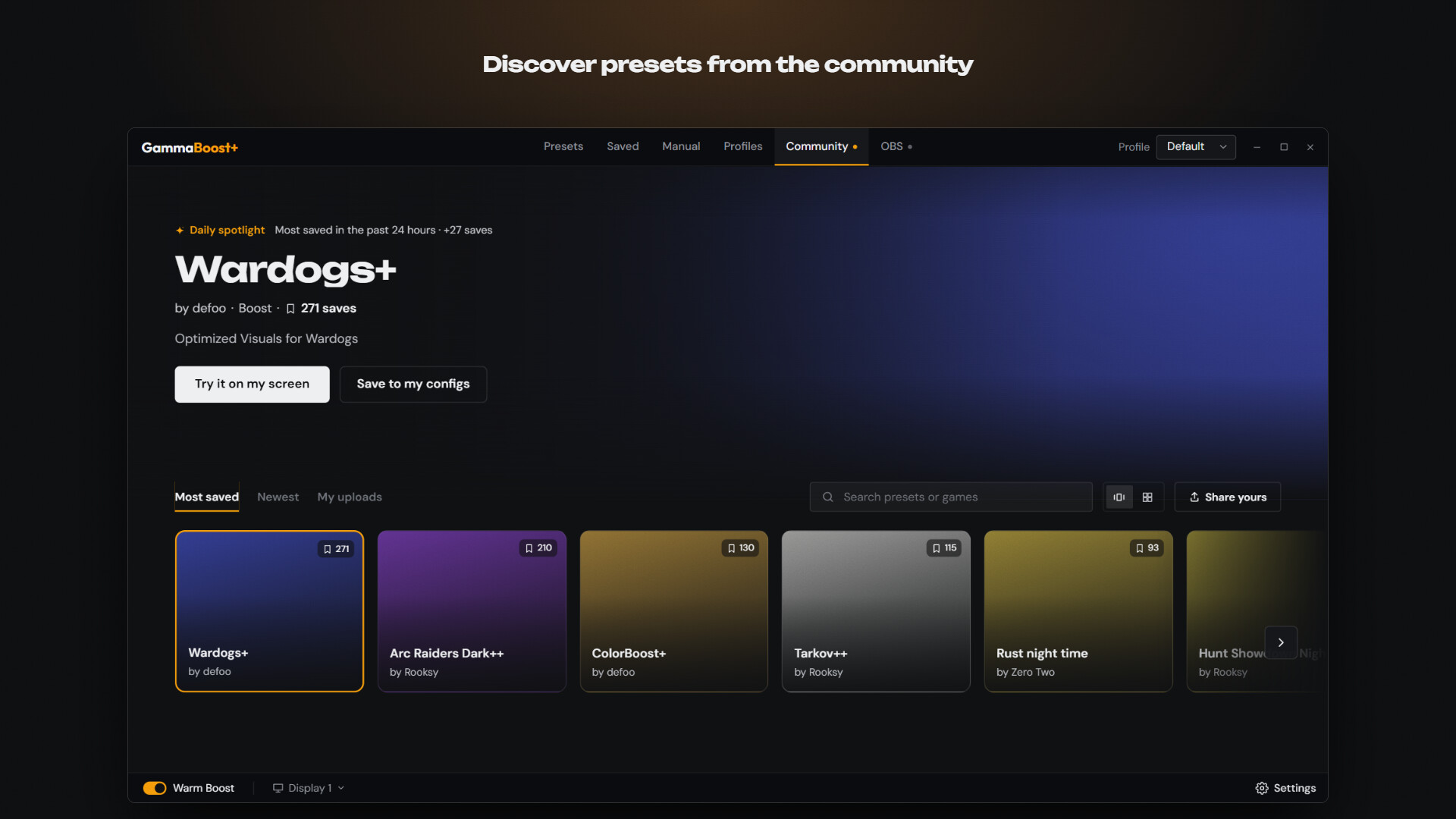Expand the Display 1 dropdown

point(309,788)
